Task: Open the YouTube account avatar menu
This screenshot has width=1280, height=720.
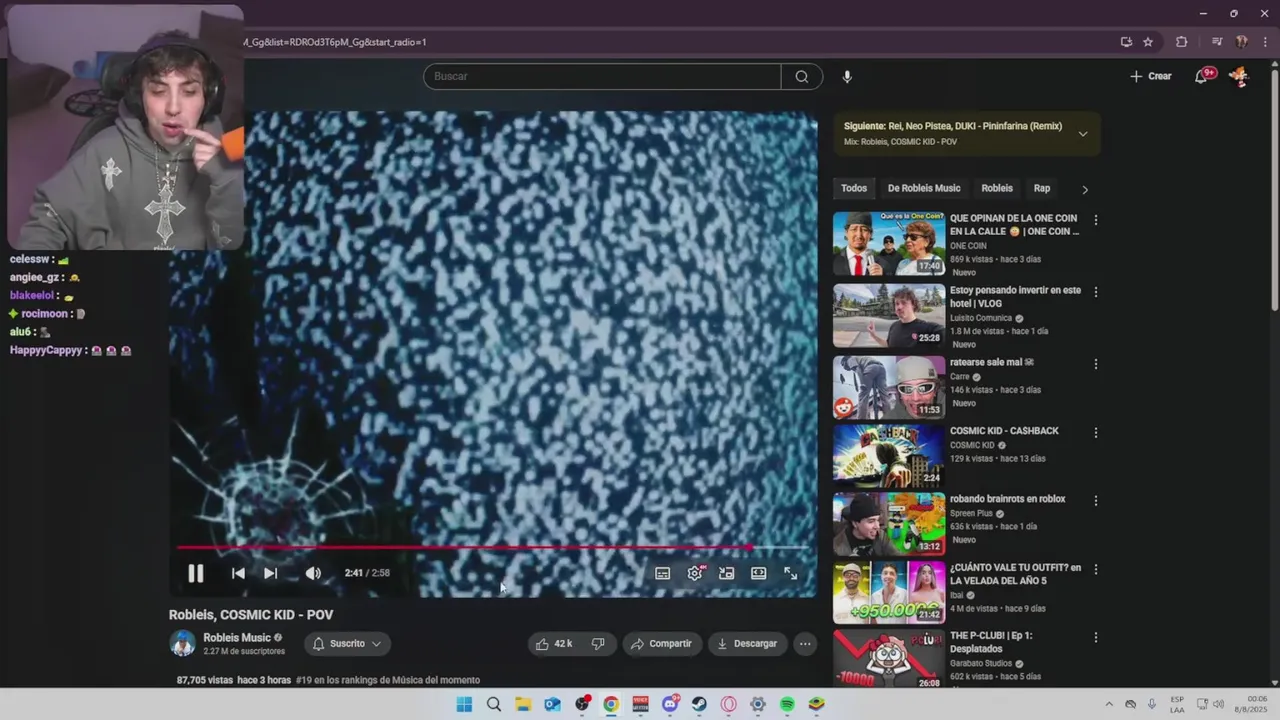Action: [1239, 76]
